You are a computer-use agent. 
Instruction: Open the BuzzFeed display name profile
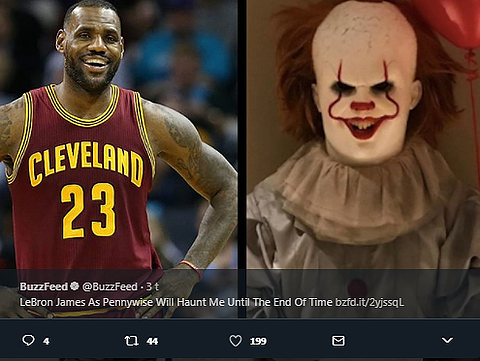[x=44, y=286]
